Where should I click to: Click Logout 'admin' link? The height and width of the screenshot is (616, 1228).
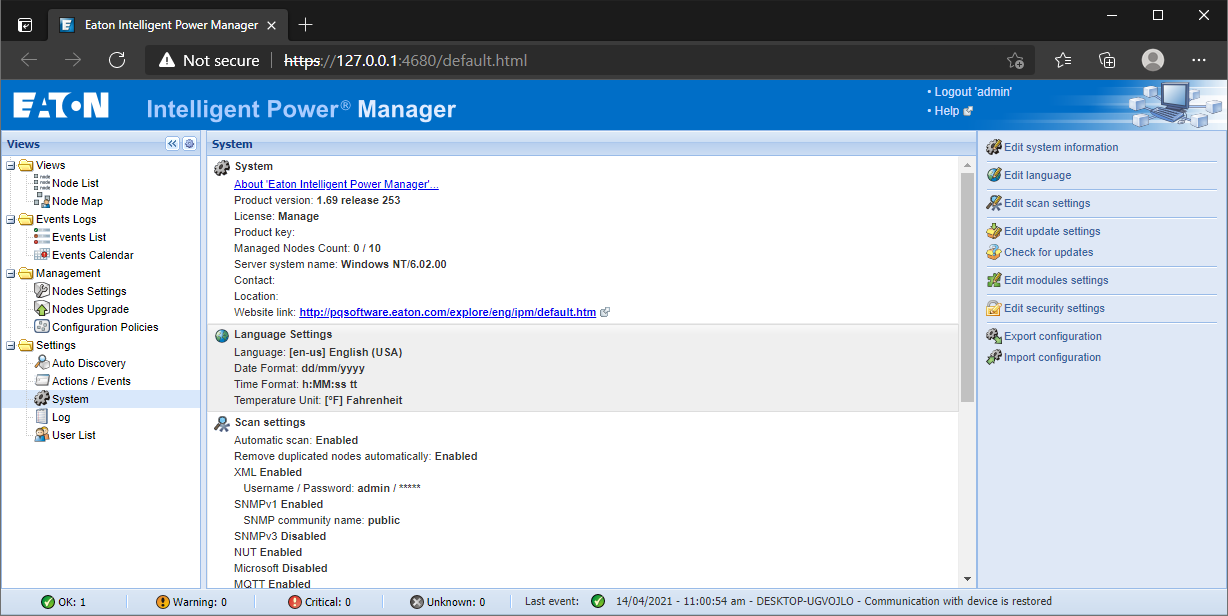tap(973, 92)
